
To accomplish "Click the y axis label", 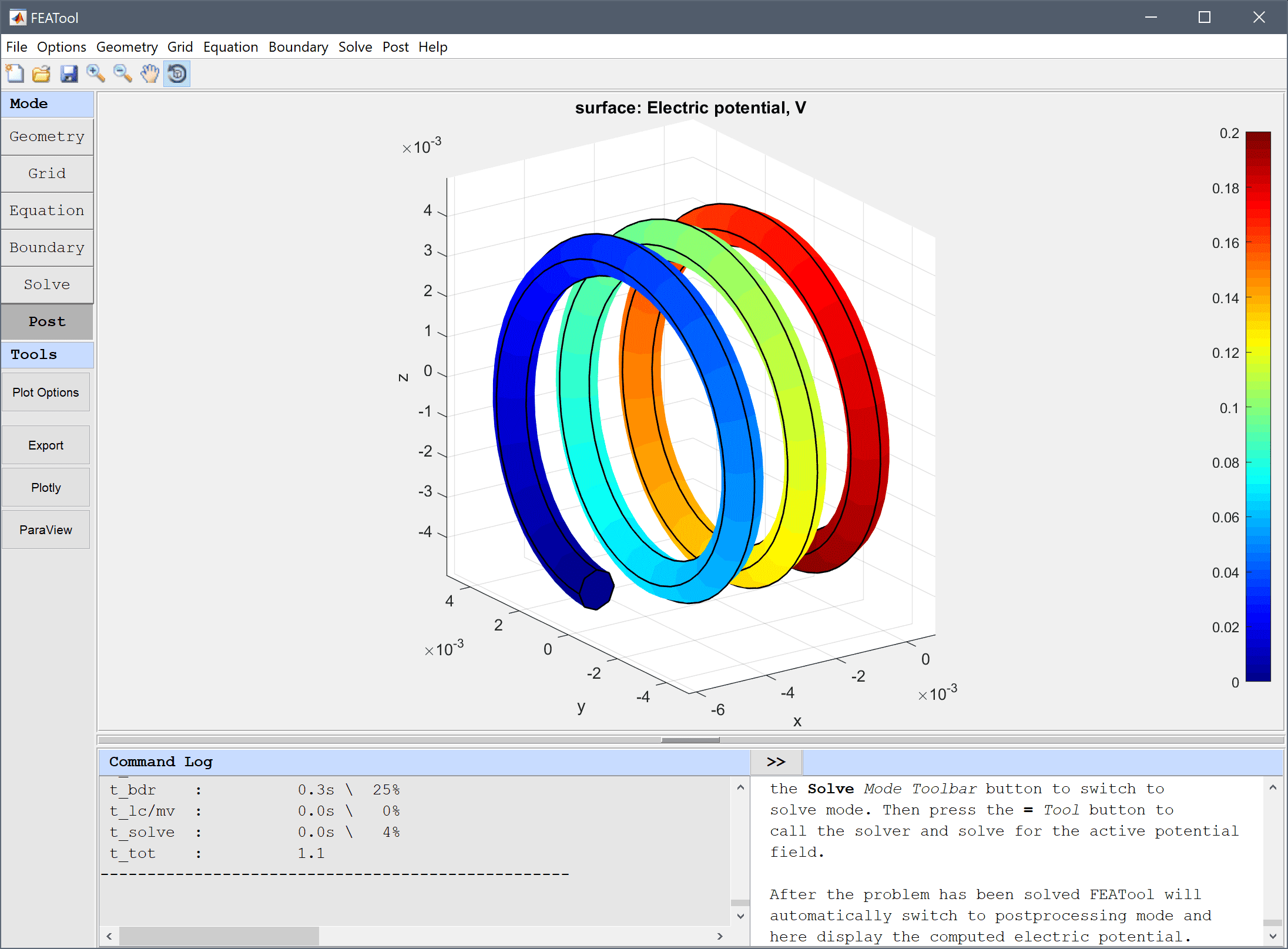I will coord(581,707).
